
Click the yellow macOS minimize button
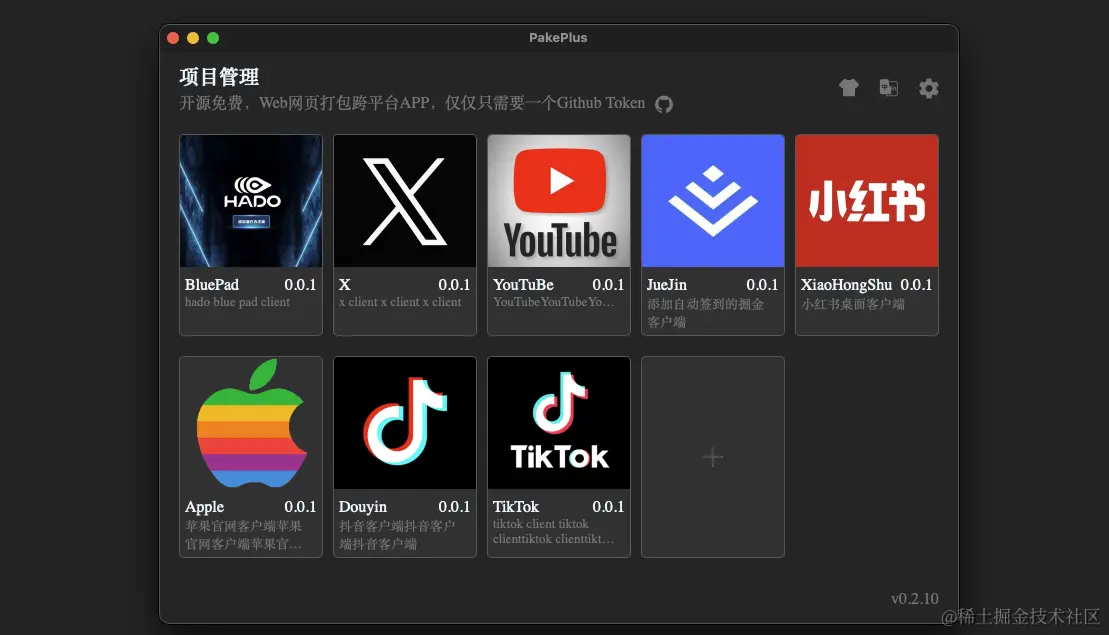(193, 38)
